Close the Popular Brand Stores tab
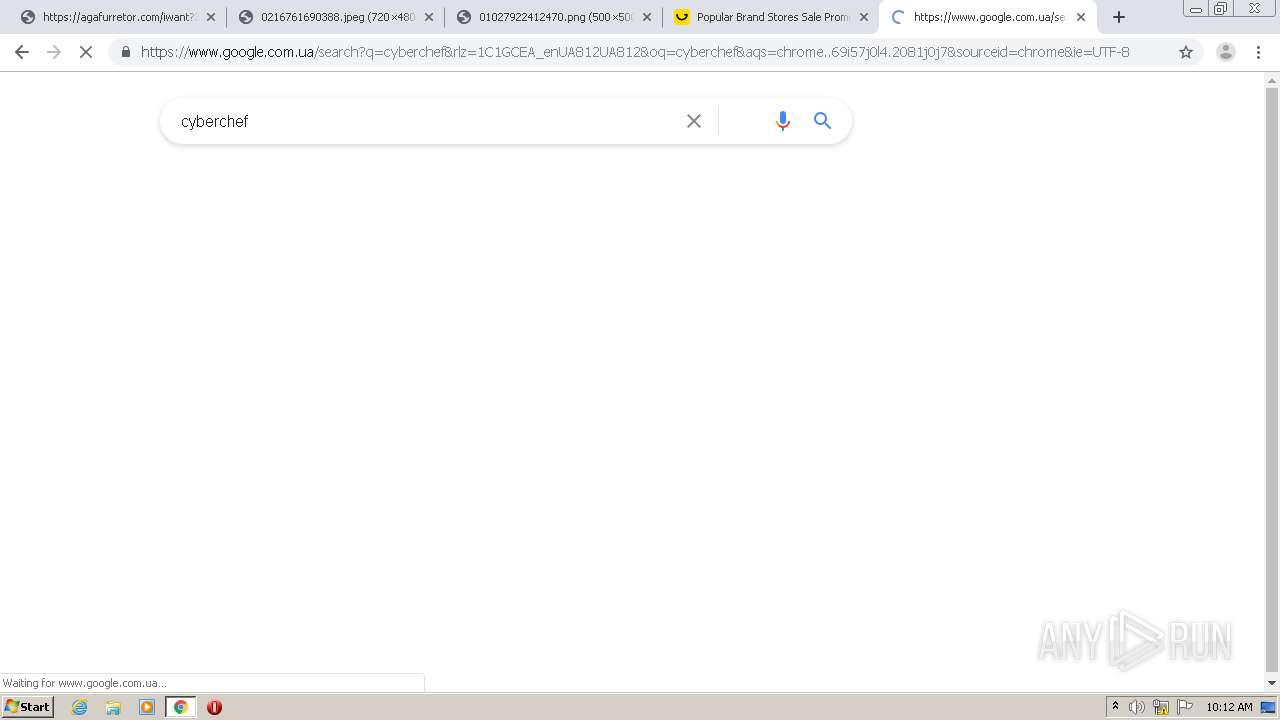 tap(864, 17)
